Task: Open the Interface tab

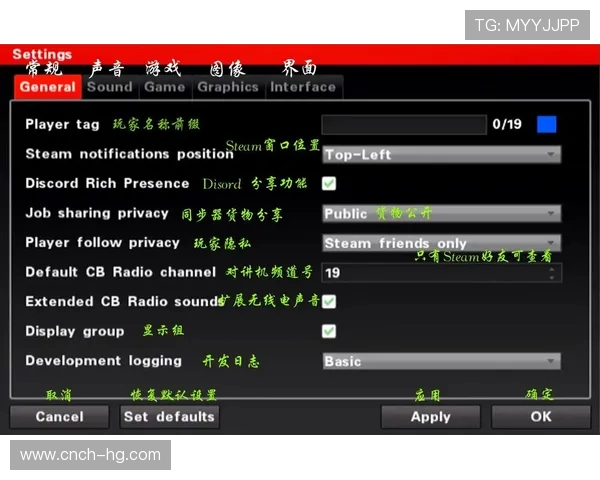Action: click(303, 87)
